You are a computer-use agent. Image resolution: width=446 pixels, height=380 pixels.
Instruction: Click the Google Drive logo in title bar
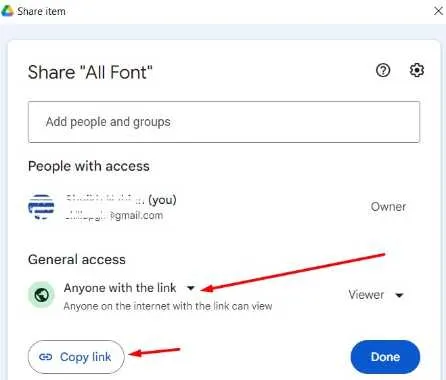(x=7, y=11)
